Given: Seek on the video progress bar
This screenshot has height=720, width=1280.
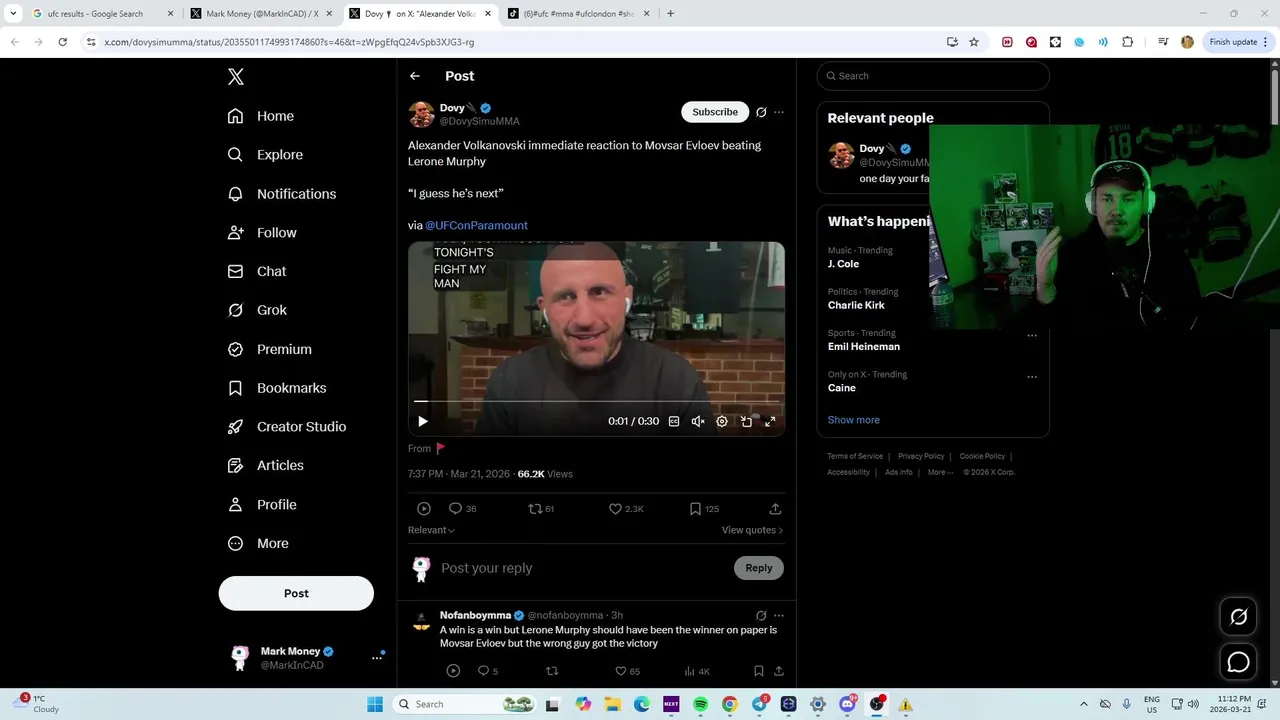Looking at the screenshot, I should click(596, 402).
